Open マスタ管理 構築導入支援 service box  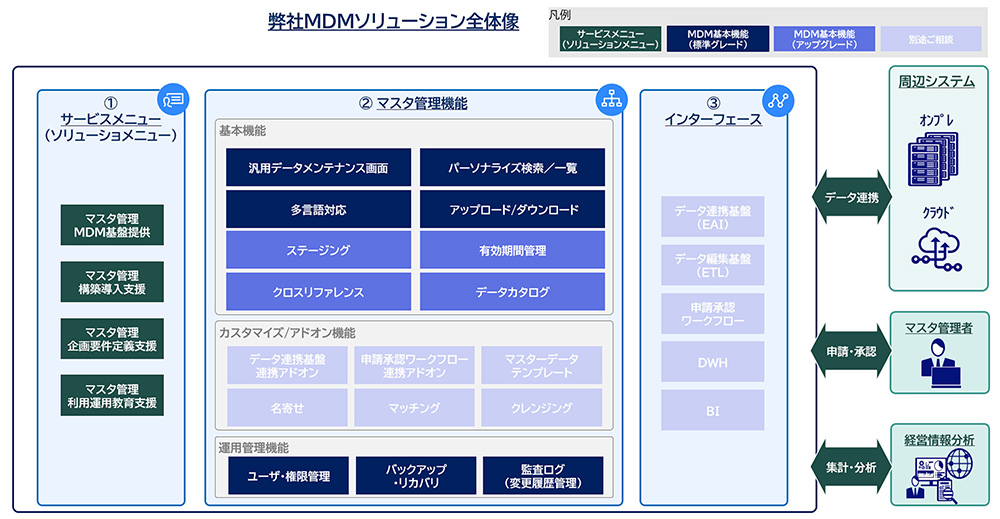(112, 282)
